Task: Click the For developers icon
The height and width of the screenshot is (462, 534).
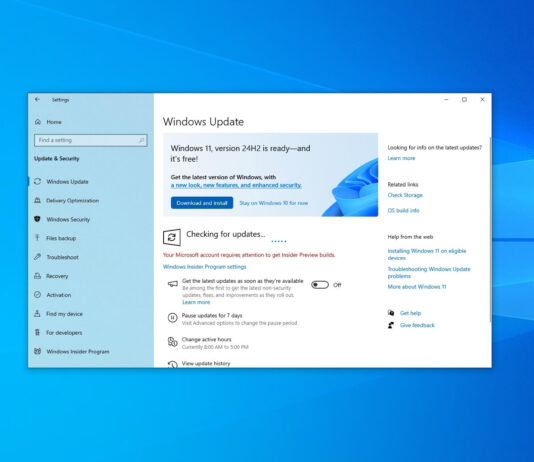Action: 37,332
